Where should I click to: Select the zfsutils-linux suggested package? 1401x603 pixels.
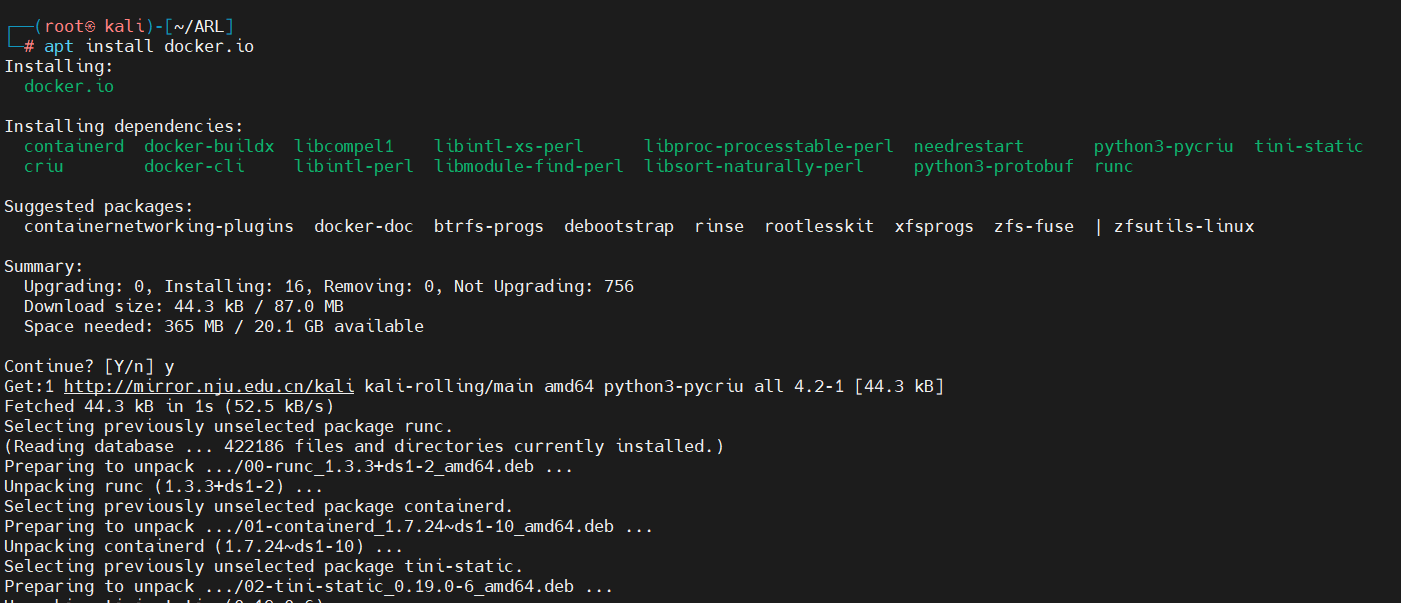pos(1184,227)
